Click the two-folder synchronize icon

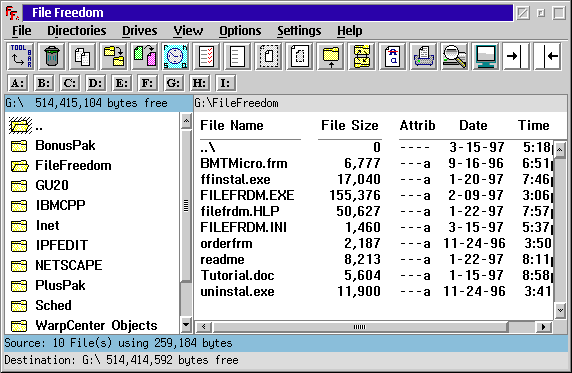pos(361,56)
